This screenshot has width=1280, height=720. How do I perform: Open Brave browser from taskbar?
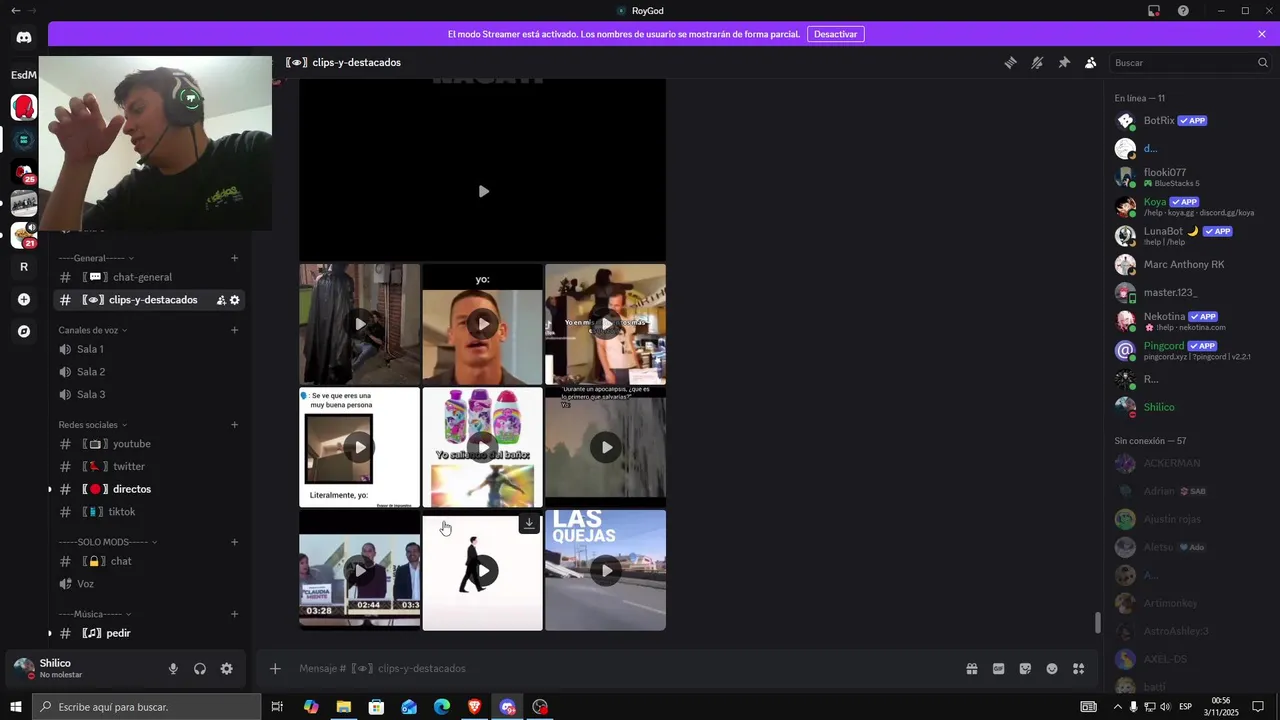pos(474,707)
